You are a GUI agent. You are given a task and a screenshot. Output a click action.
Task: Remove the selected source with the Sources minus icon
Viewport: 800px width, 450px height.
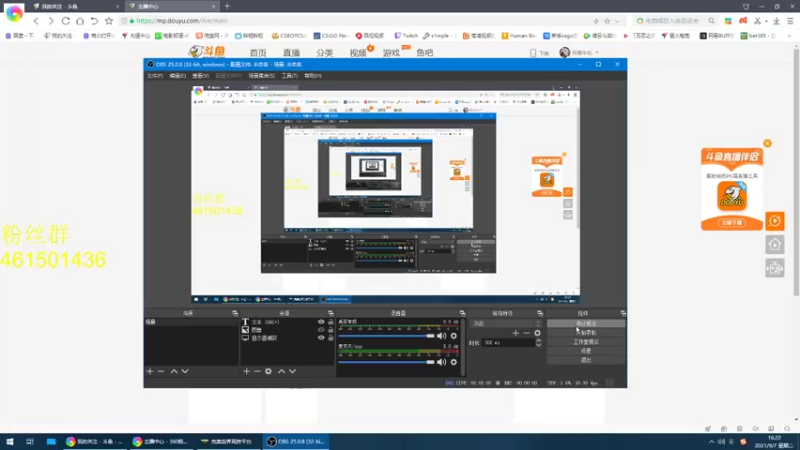pyautogui.click(x=257, y=371)
